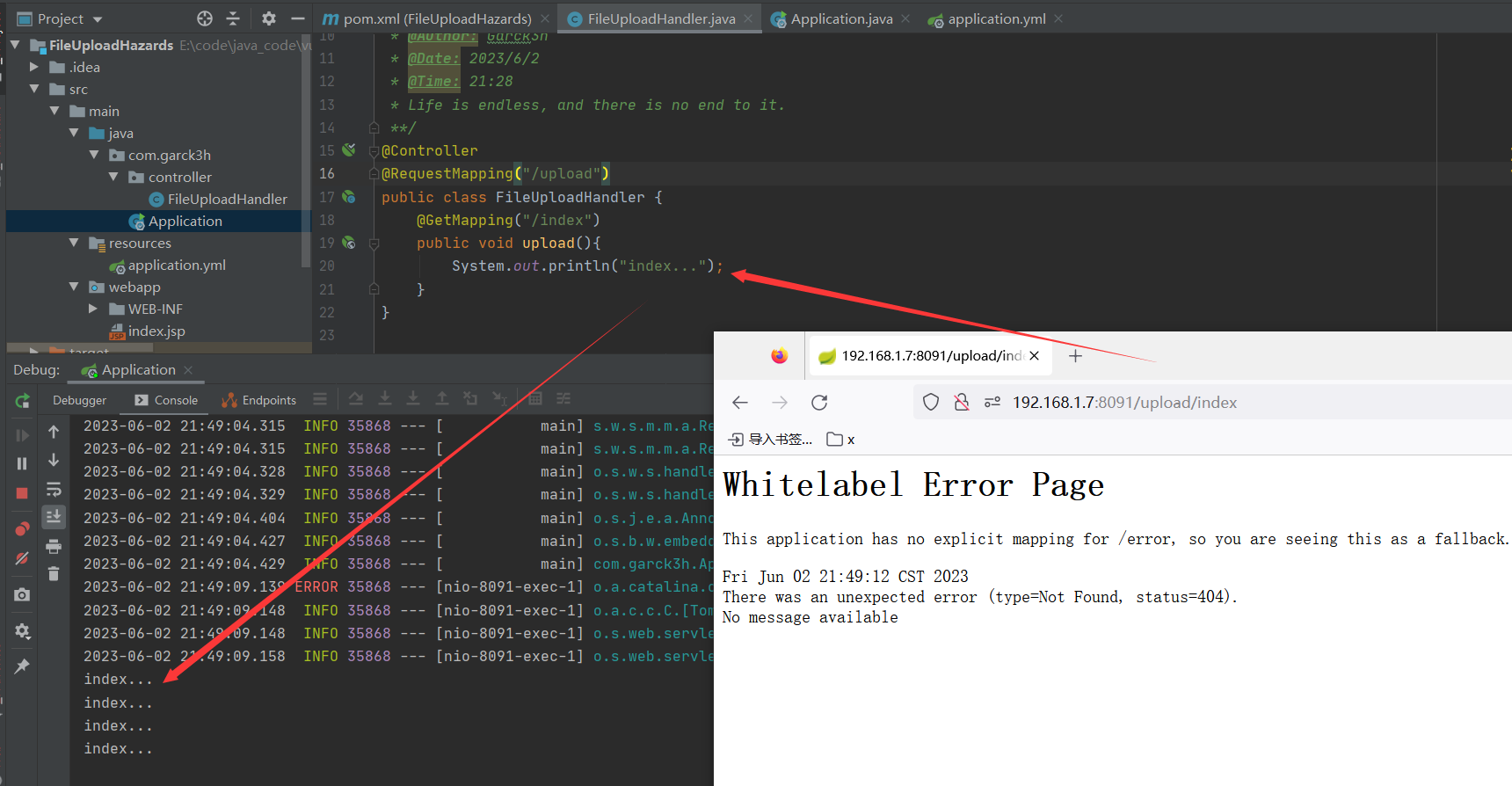Pin the debug tab with pin icon
Viewport: 1512px width, 786px height.
22,666
